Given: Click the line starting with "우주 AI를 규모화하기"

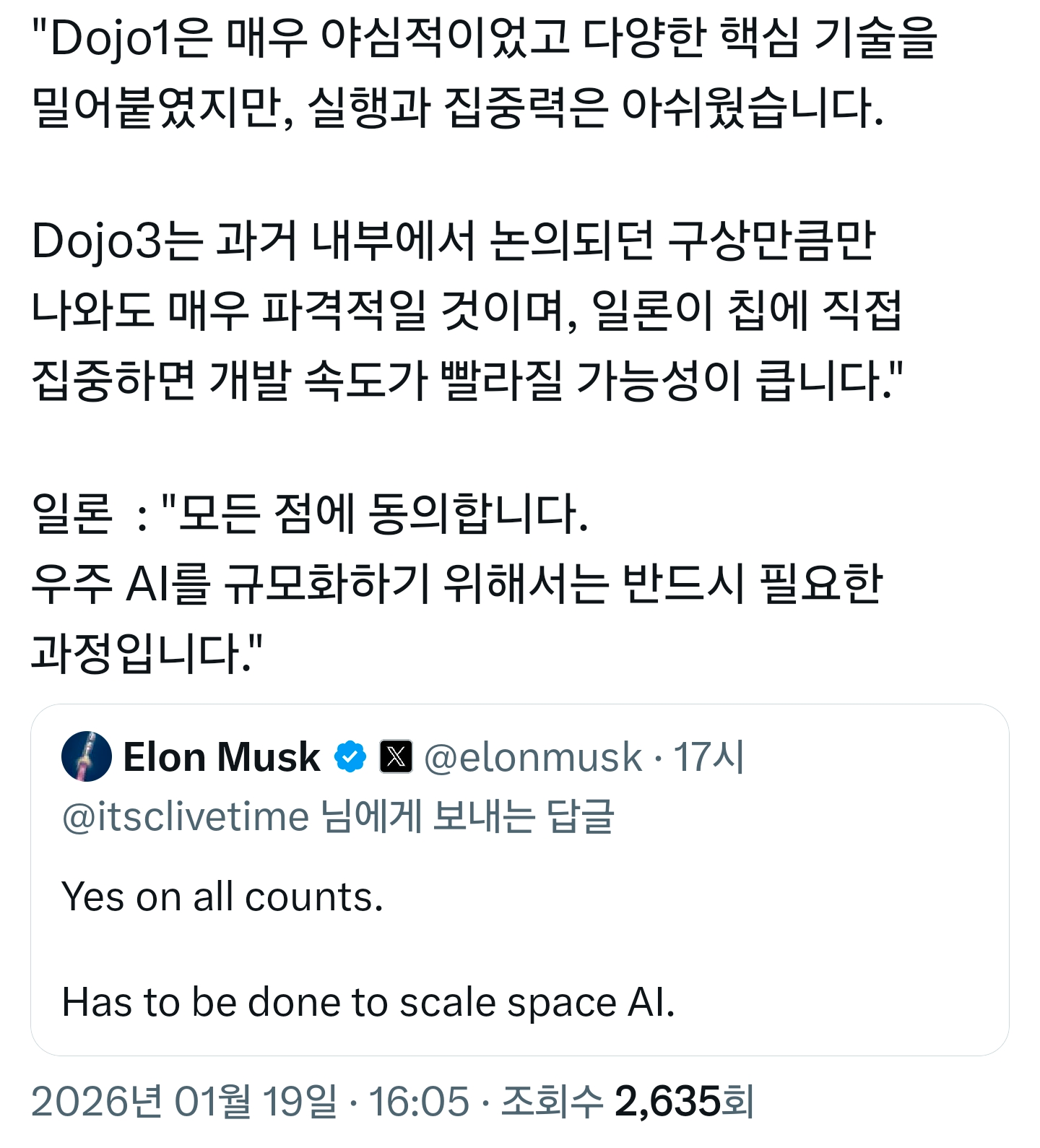Looking at the screenshot, I should (x=456, y=584).
